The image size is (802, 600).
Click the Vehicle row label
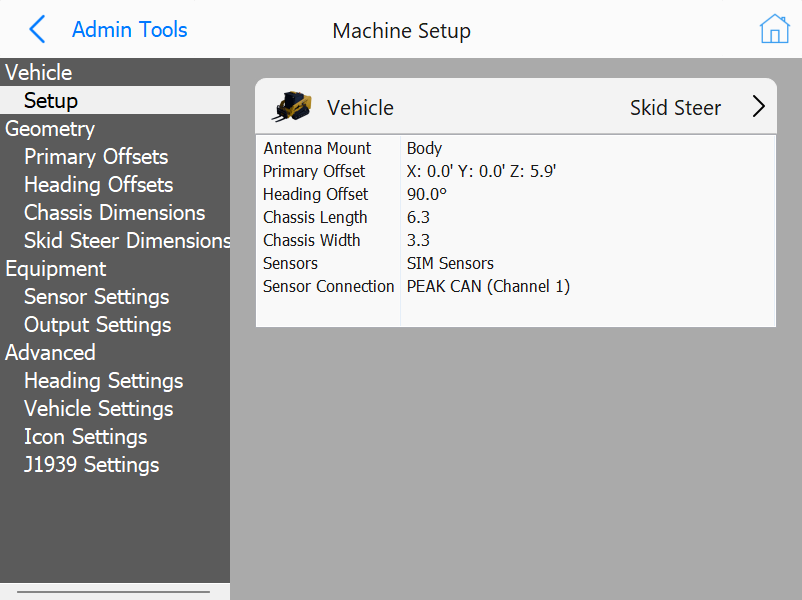pyautogui.click(x=361, y=108)
